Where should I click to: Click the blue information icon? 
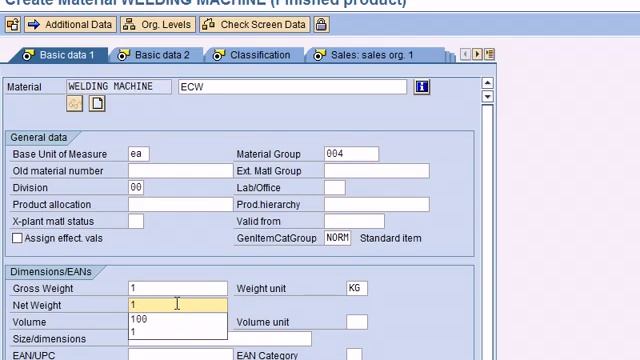coord(422,87)
